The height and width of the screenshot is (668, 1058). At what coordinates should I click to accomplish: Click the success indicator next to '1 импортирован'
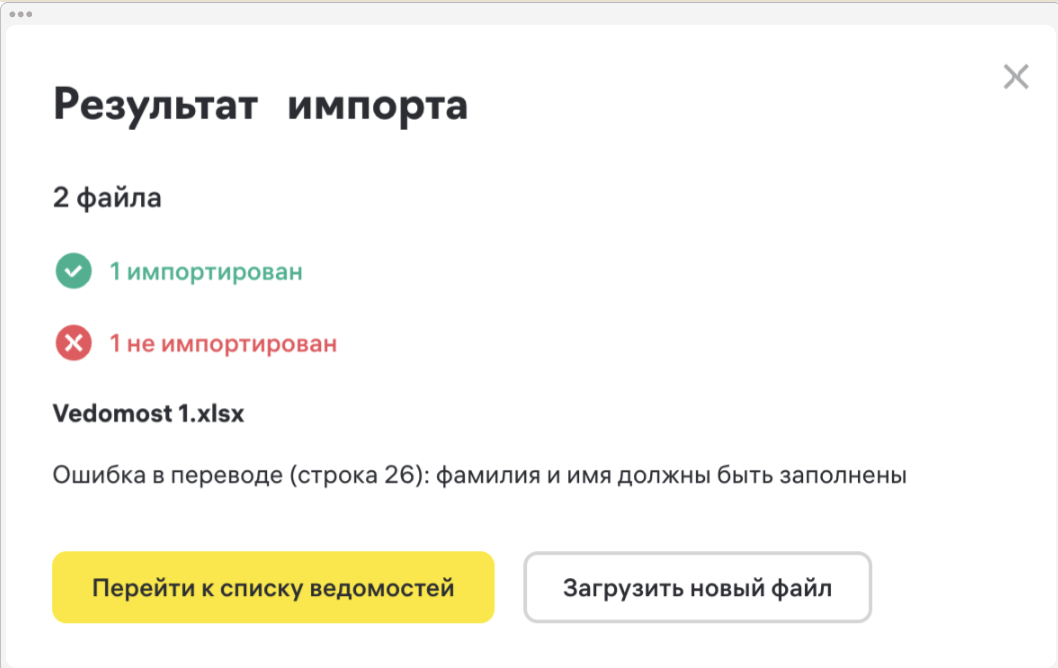pos(72,270)
